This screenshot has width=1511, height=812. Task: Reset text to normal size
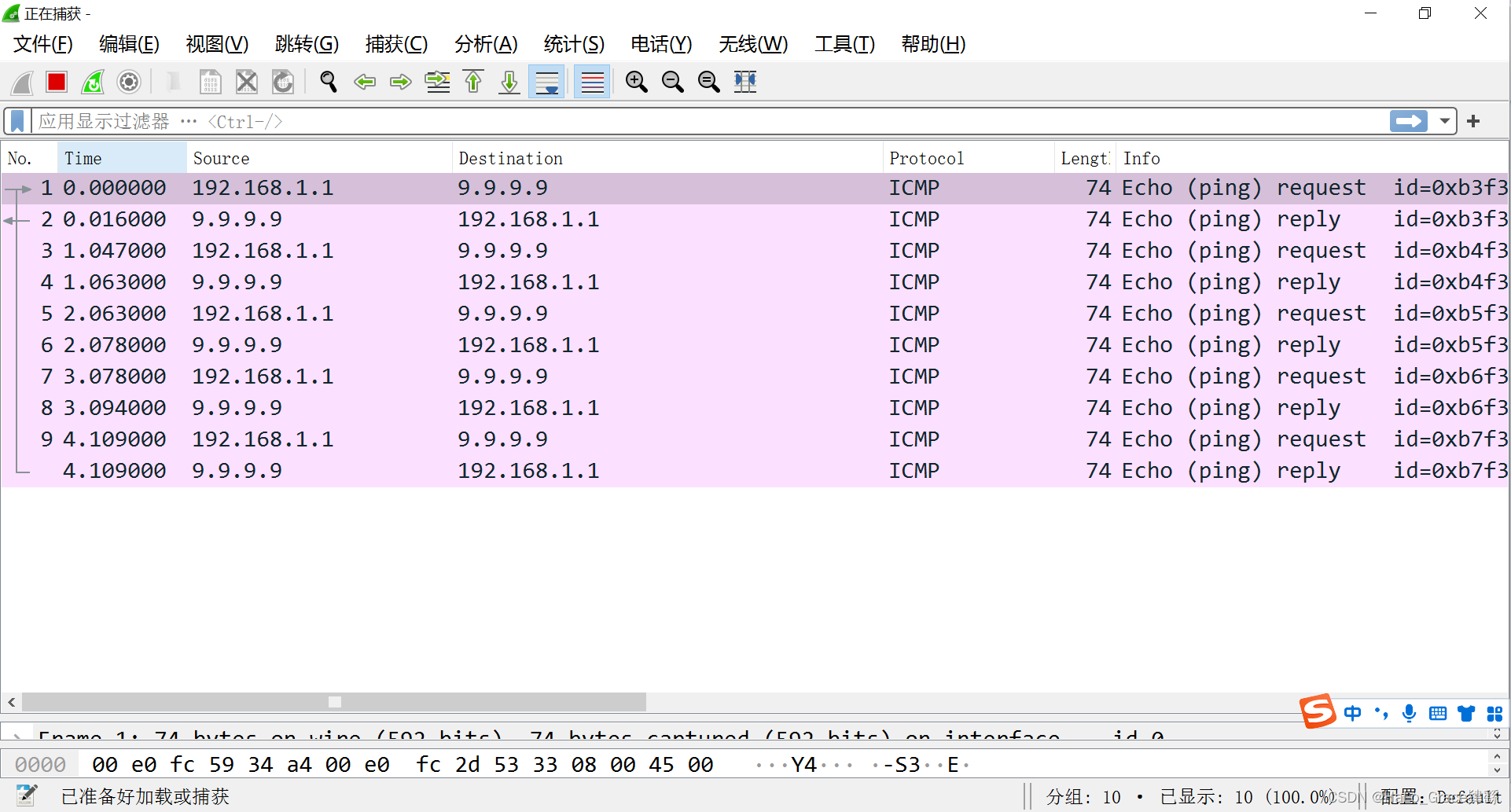click(x=709, y=82)
